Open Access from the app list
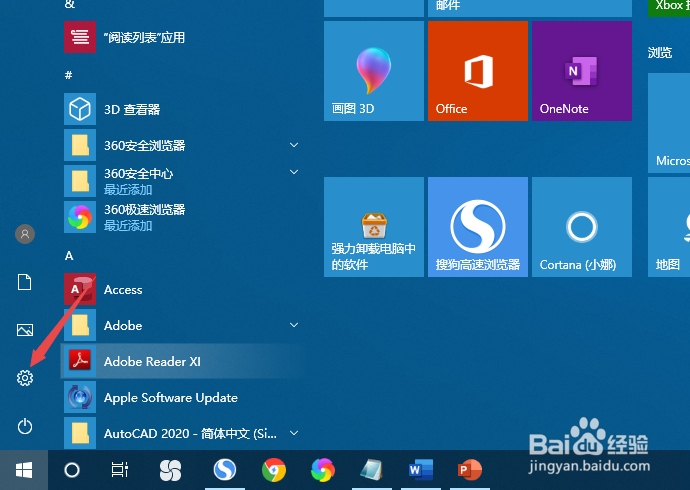The width and height of the screenshot is (690, 490). click(183, 289)
